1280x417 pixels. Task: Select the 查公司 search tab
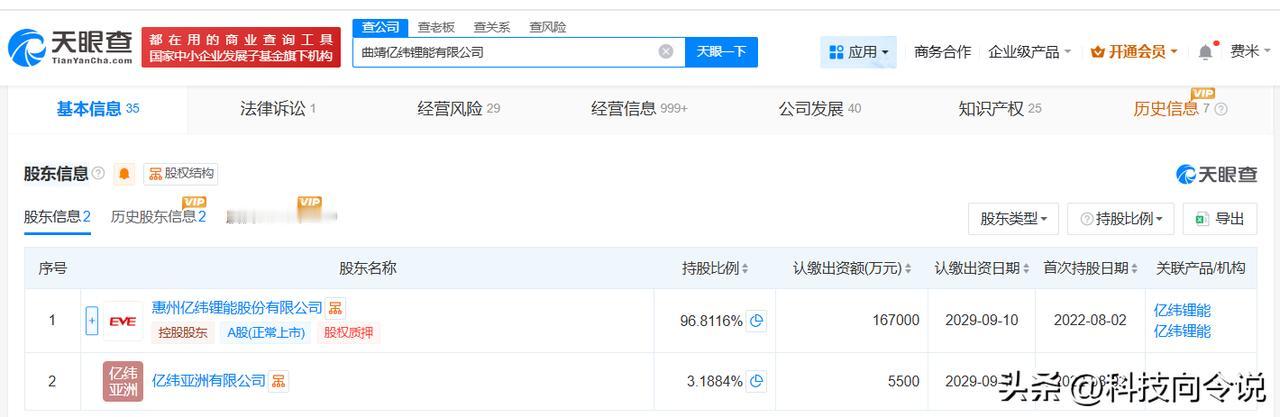(380, 27)
